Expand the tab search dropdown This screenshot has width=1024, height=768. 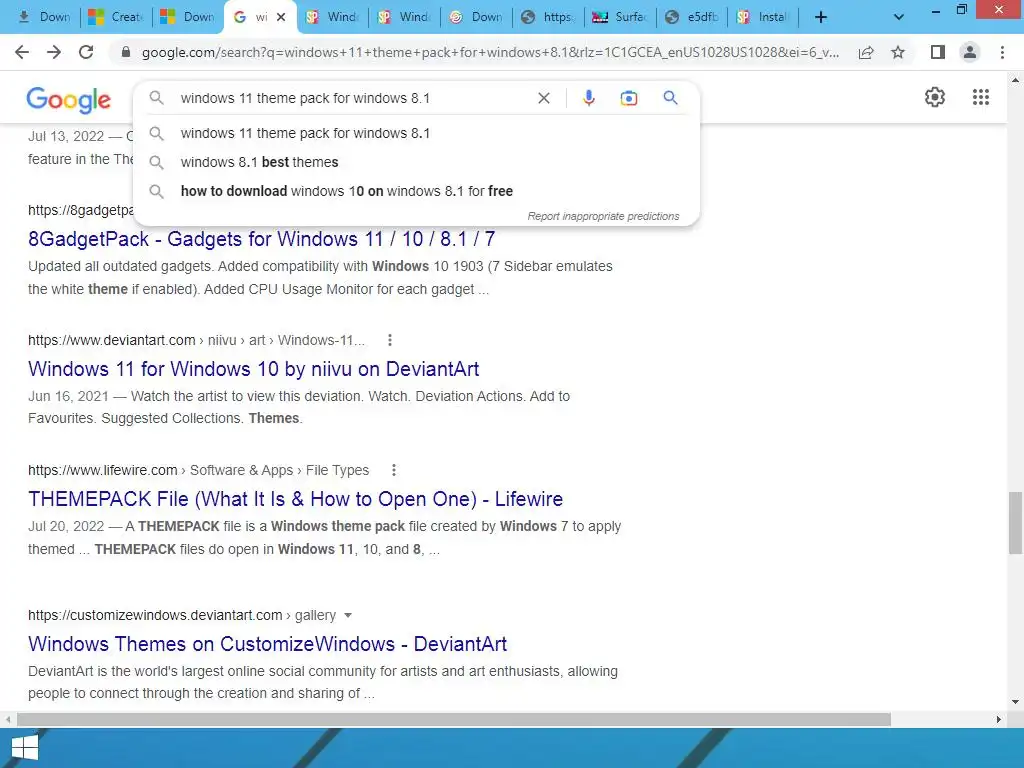[899, 17]
